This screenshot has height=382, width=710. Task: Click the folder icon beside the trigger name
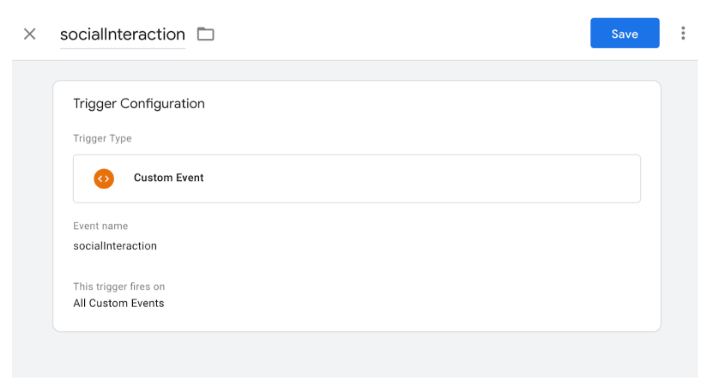click(206, 34)
